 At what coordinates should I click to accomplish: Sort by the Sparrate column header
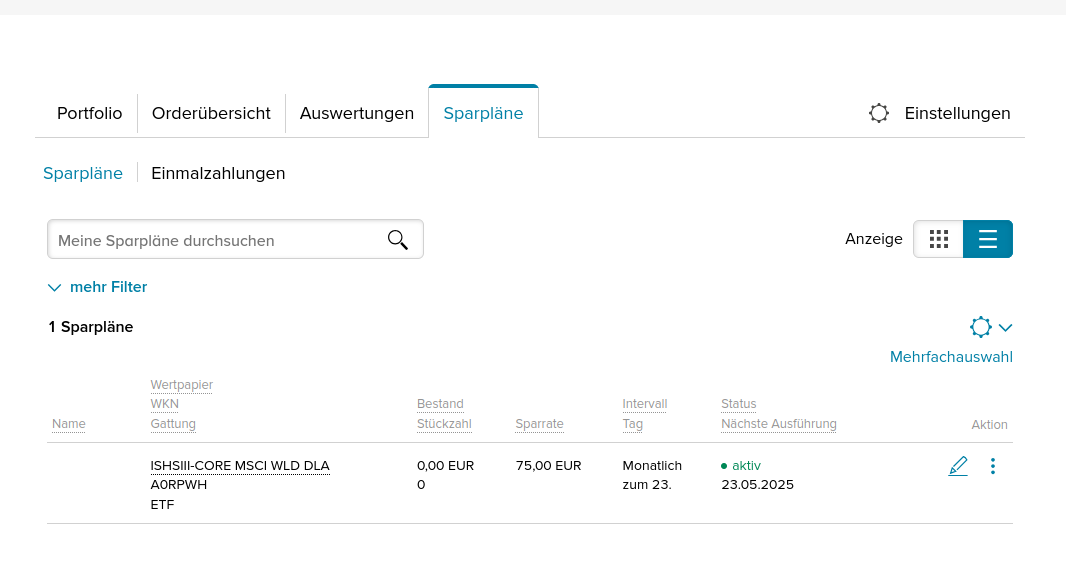(539, 424)
